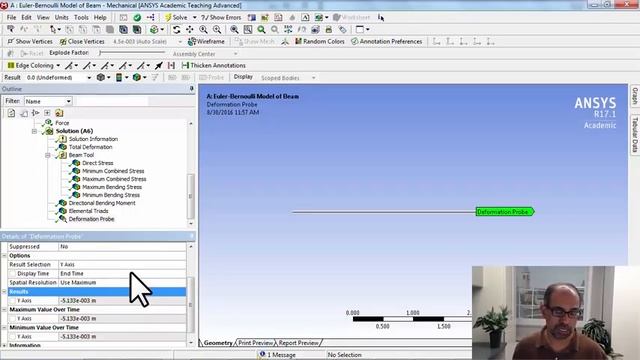Click the Wireframe button

(206, 42)
